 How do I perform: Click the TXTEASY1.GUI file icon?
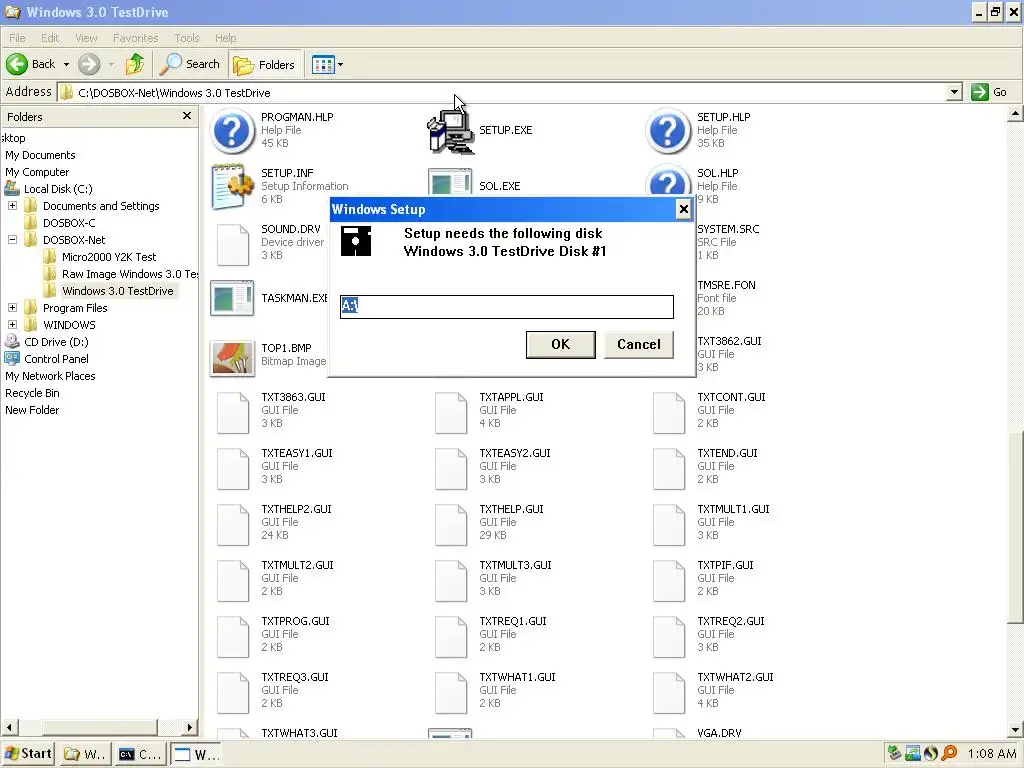[x=233, y=468]
